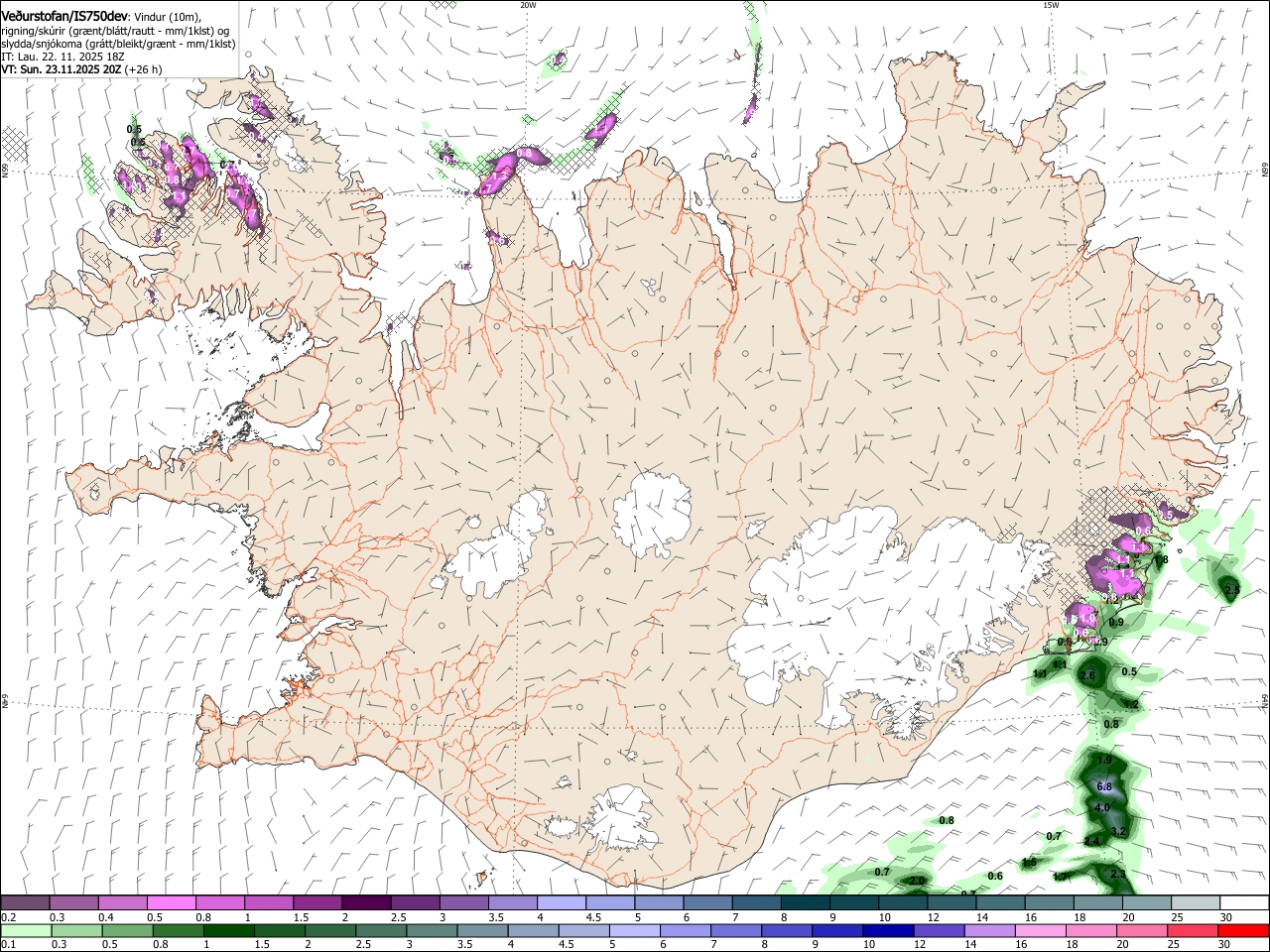This screenshot has width=1270, height=952.
Task: Select the darkest green 1–1.5 rain swatch
Action: pyautogui.click(x=229, y=931)
